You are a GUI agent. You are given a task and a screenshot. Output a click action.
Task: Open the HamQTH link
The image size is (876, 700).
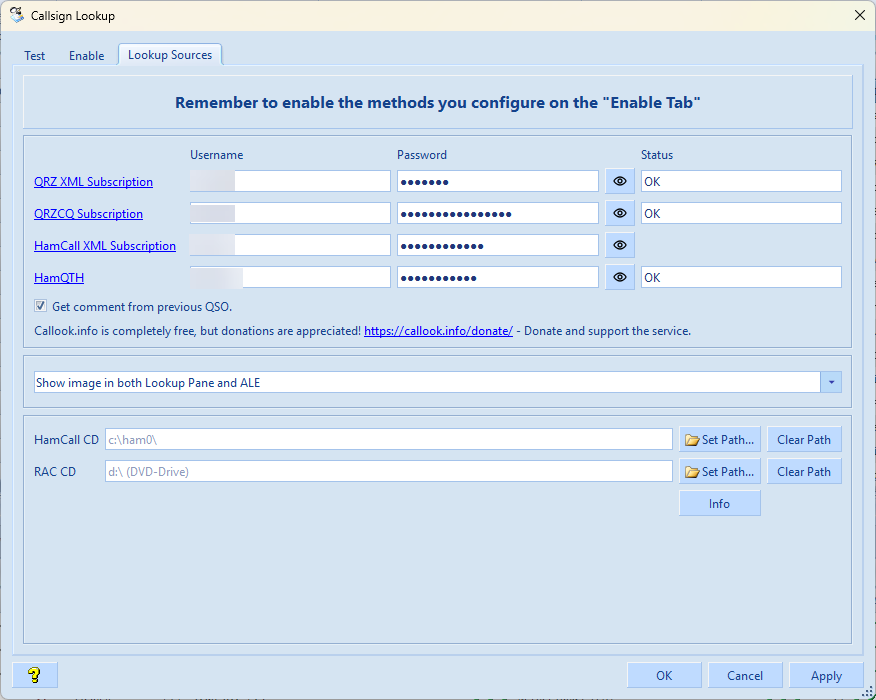[59, 278]
